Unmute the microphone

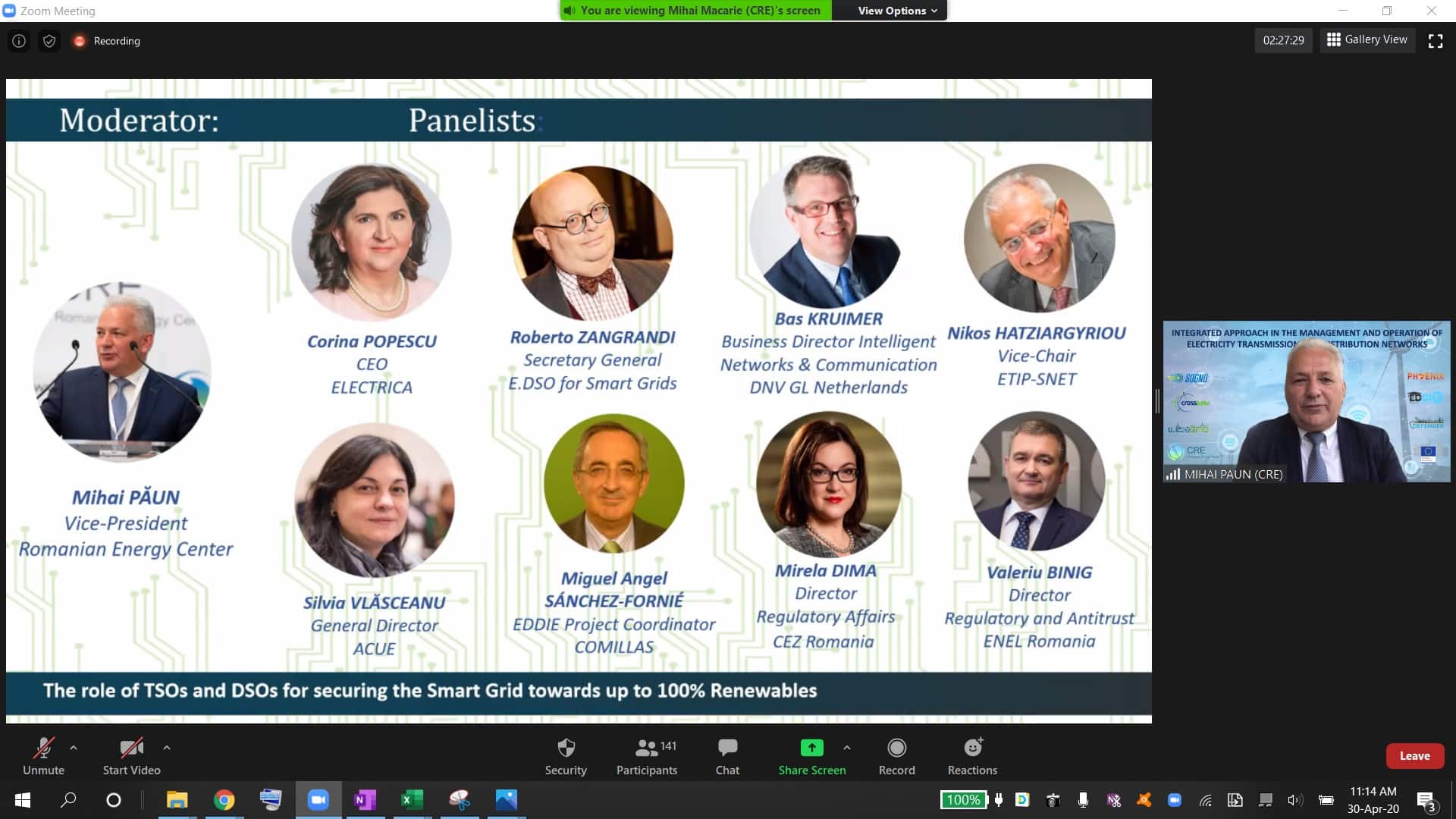click(43, 756)
